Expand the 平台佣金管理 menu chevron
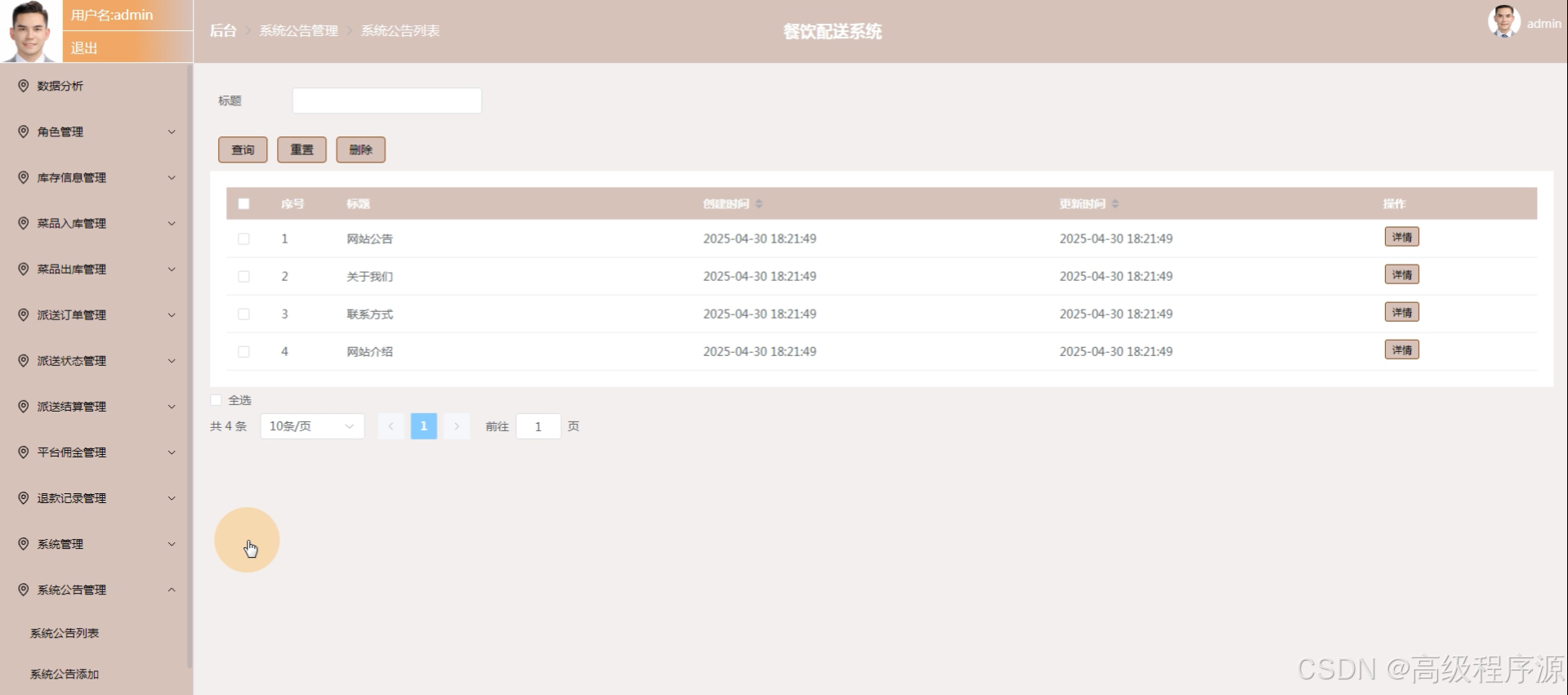 [172, 452]
